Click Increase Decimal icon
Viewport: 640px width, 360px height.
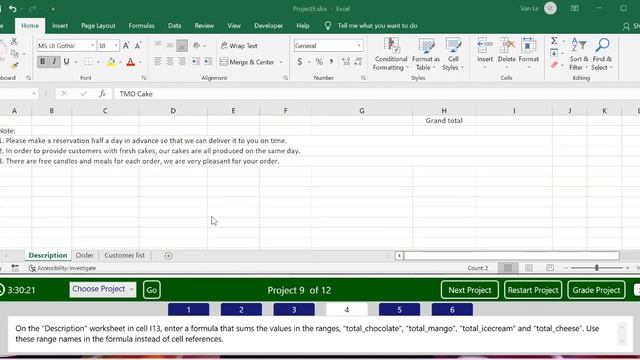pos(346,62)
